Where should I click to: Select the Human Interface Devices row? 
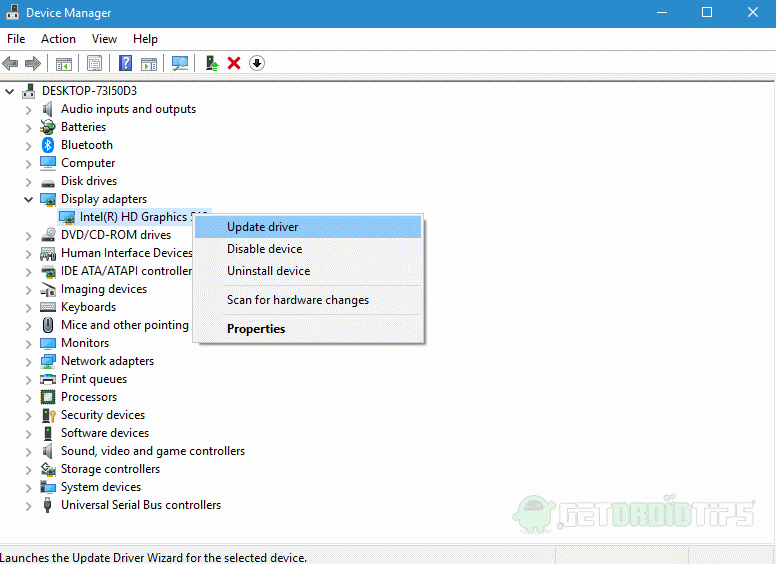(x=127, y=253)
